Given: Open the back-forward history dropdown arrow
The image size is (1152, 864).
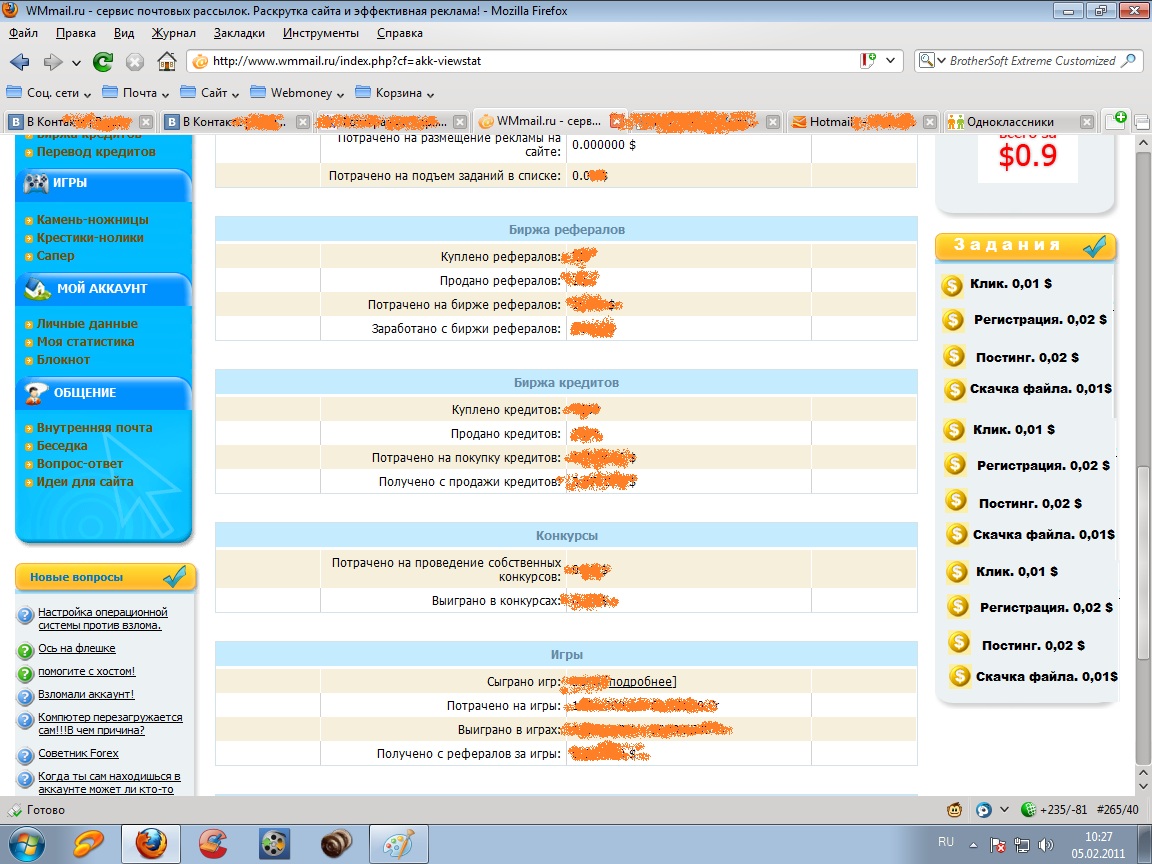Looking at the screenshot, I should 76,63.
